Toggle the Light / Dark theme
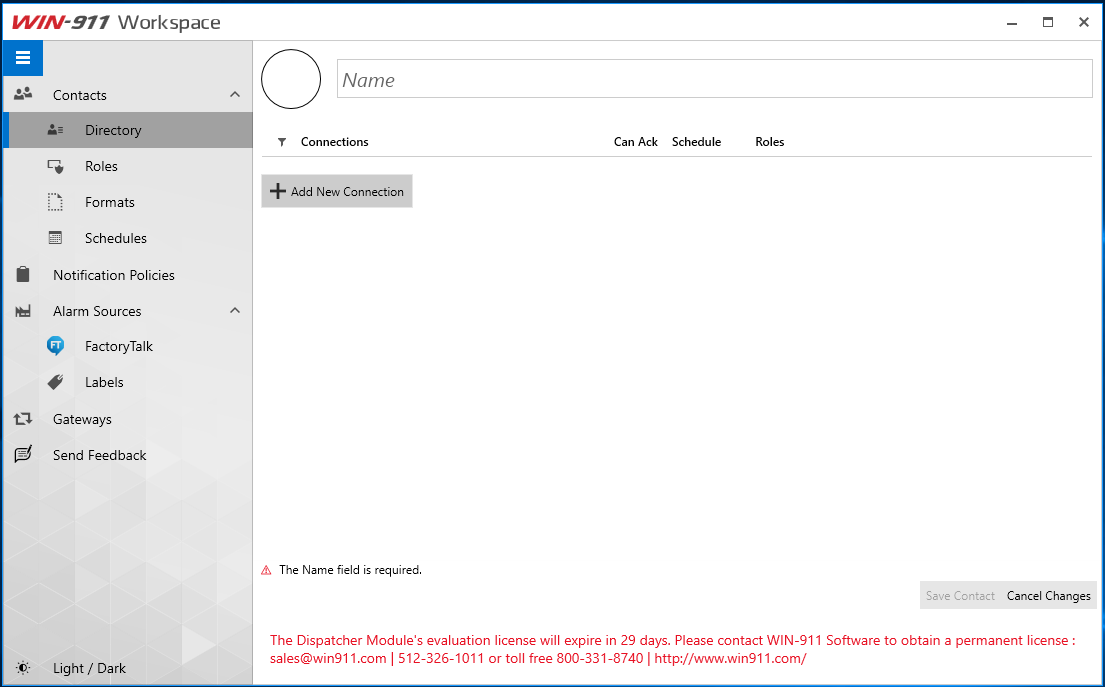 89,668
